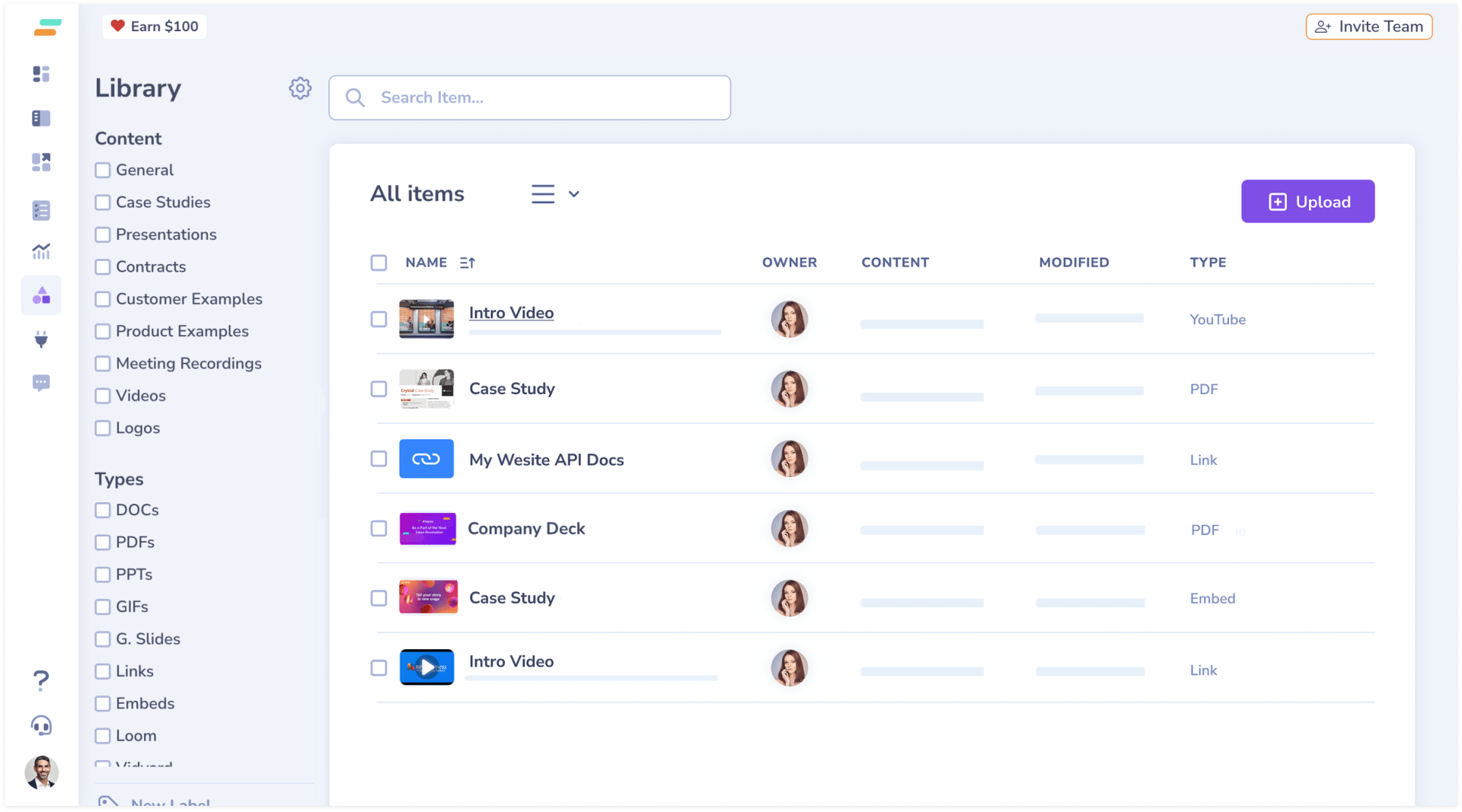This screenshot has width=1462, height=812.
Task: Open the integrations plug icon
Action: (41, 339)
